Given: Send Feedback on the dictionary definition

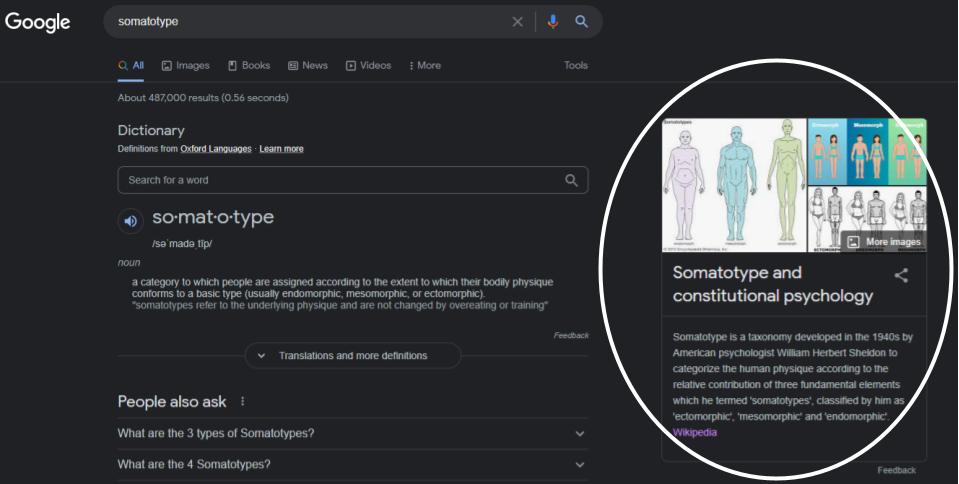Looking at the screenshot, I should point(571,335).
